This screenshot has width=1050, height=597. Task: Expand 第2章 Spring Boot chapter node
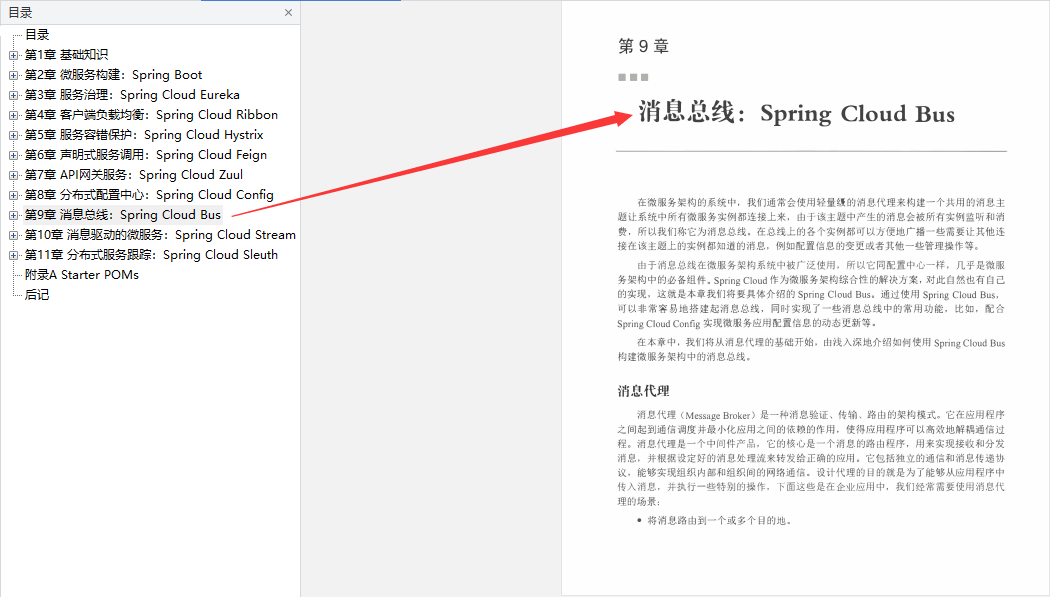coord(13,75)
